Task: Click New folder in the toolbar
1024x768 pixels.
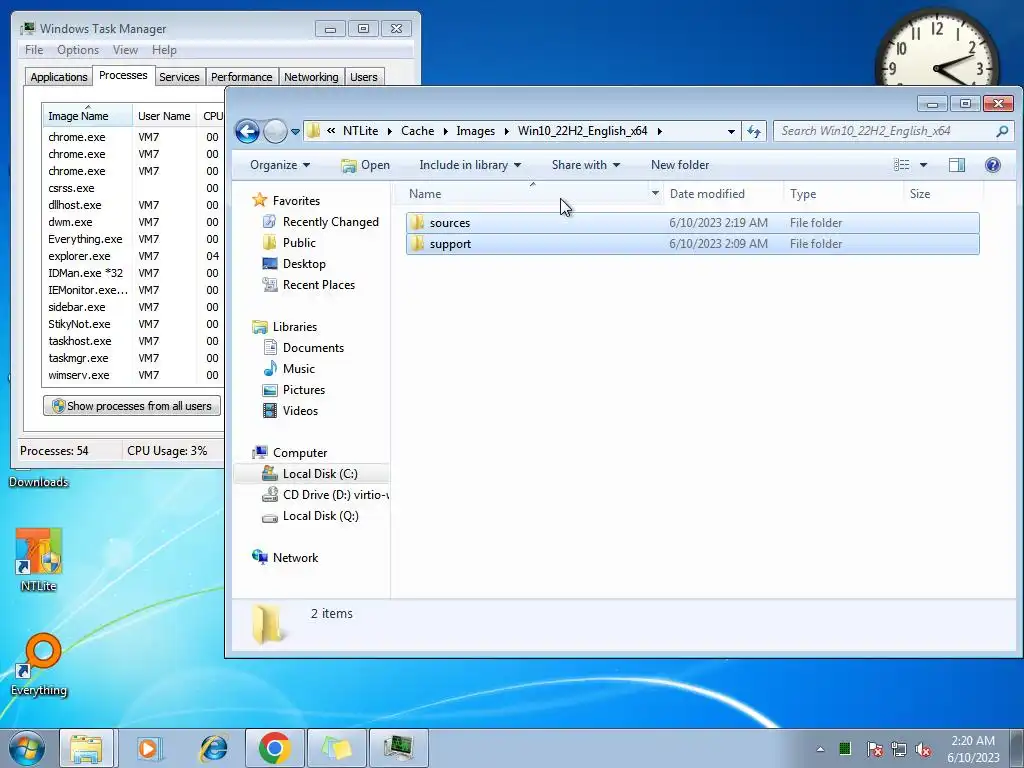Action: pyautogui.click(x=680, y=165)
